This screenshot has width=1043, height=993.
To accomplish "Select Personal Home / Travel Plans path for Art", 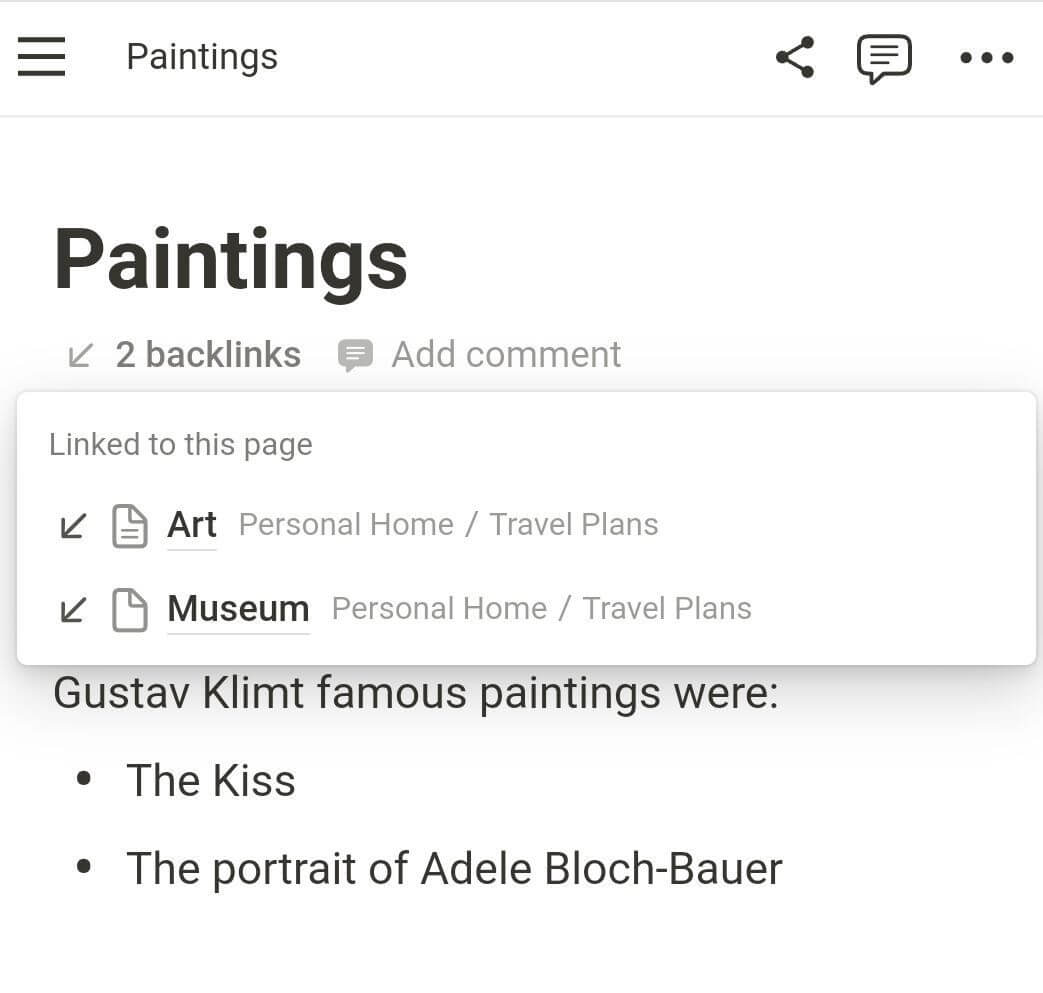I will 448,525.
